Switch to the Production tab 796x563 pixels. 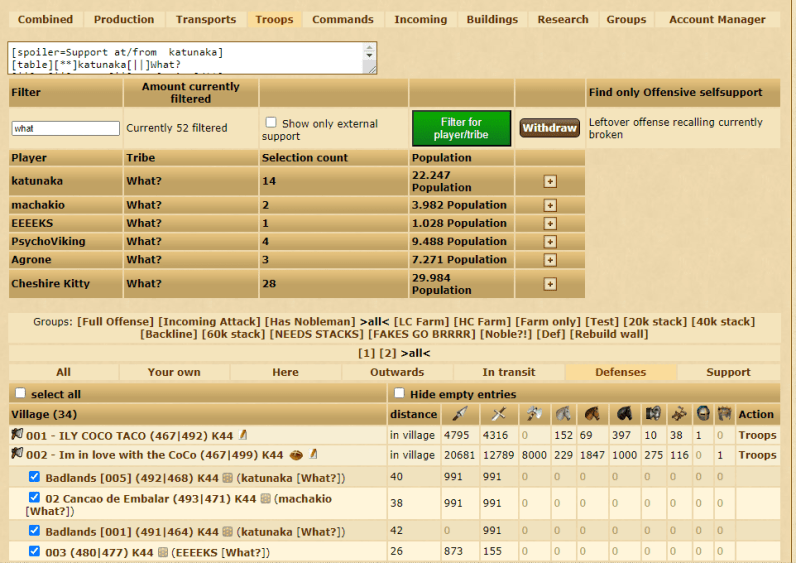(x=124, y=19)
